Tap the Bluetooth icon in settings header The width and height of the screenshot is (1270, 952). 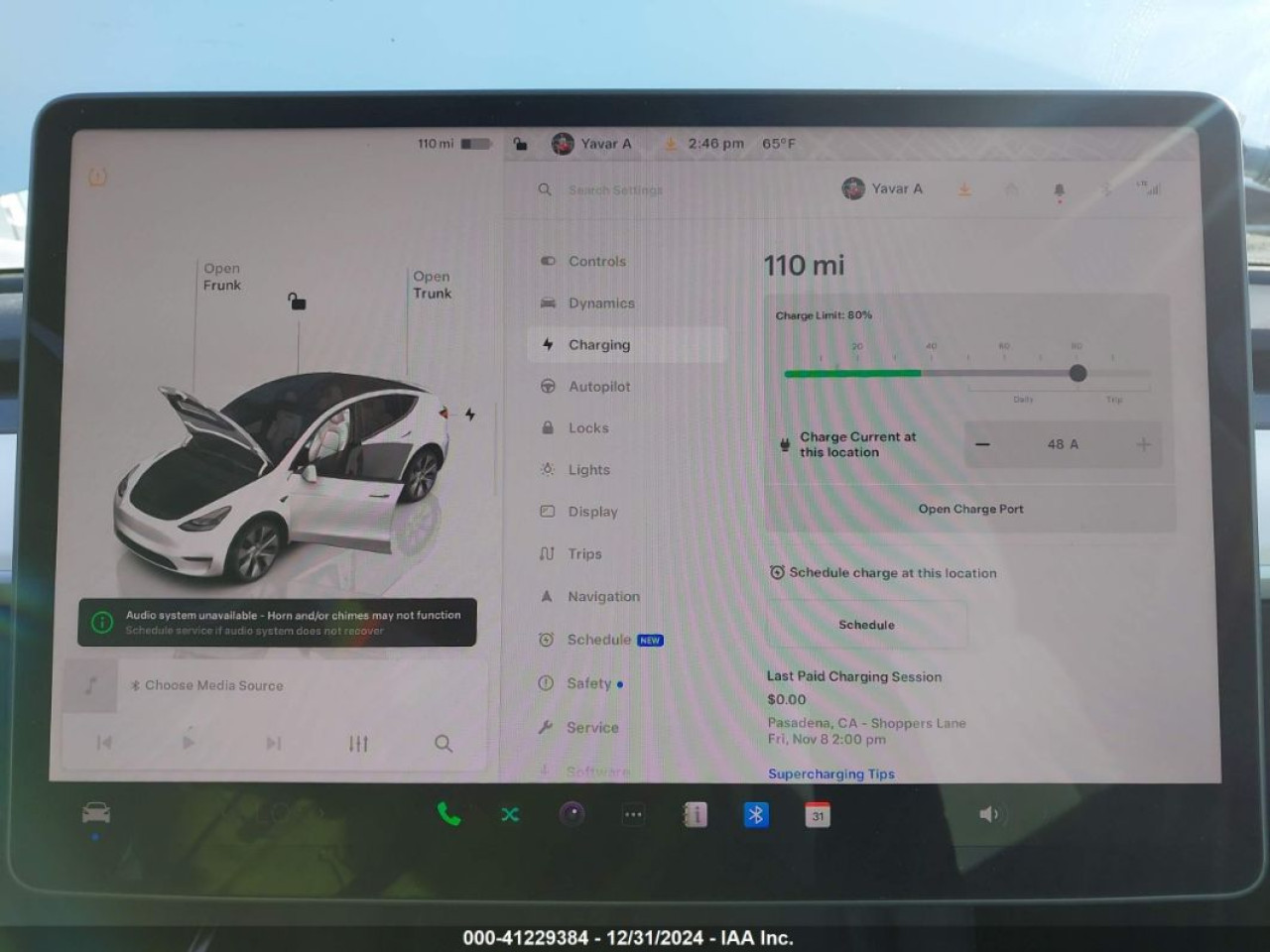pos(1106,188)
